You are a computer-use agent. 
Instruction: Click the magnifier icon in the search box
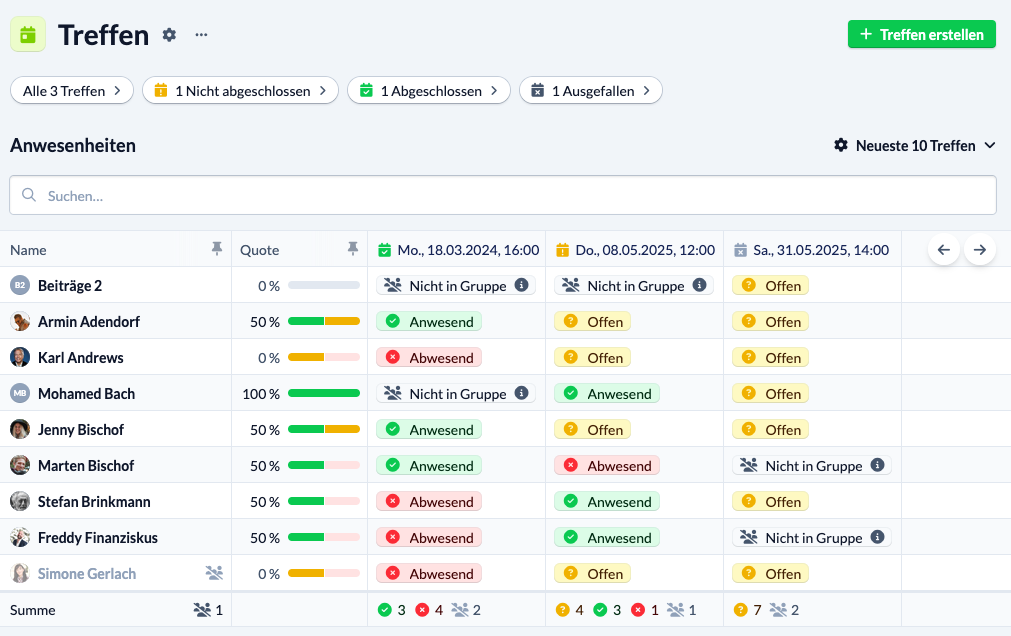coord(29,195)
